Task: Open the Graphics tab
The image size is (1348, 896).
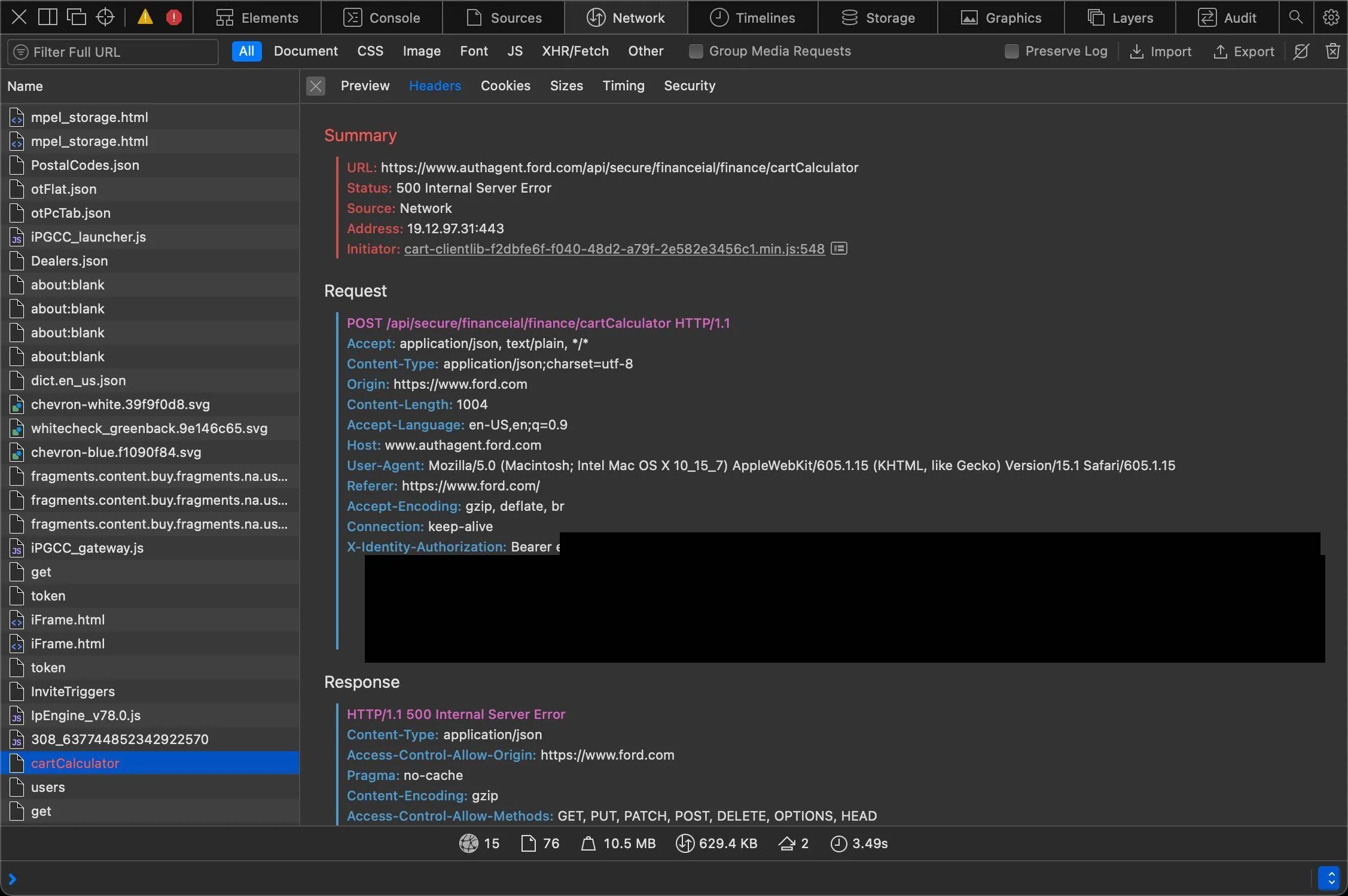Action: [1001, 17]
